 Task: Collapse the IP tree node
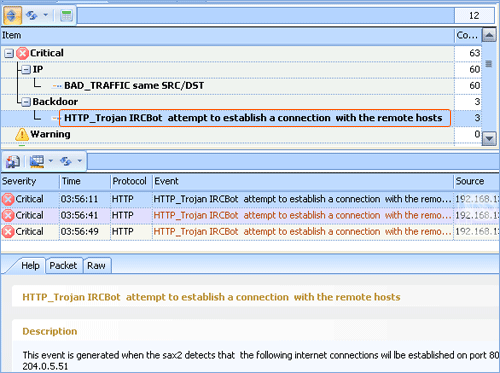tap(26, 70)
